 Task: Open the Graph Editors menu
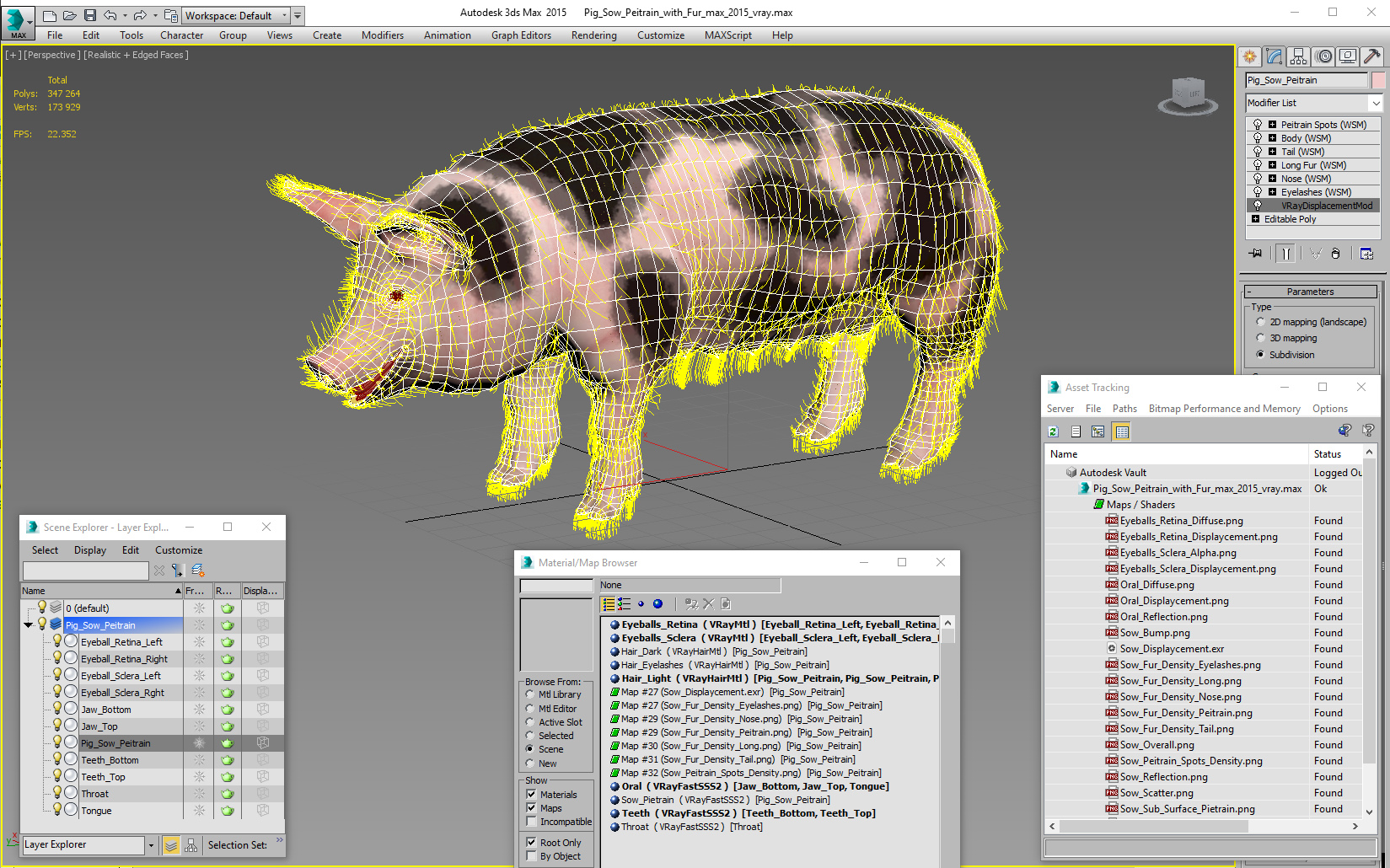point(521,35)
